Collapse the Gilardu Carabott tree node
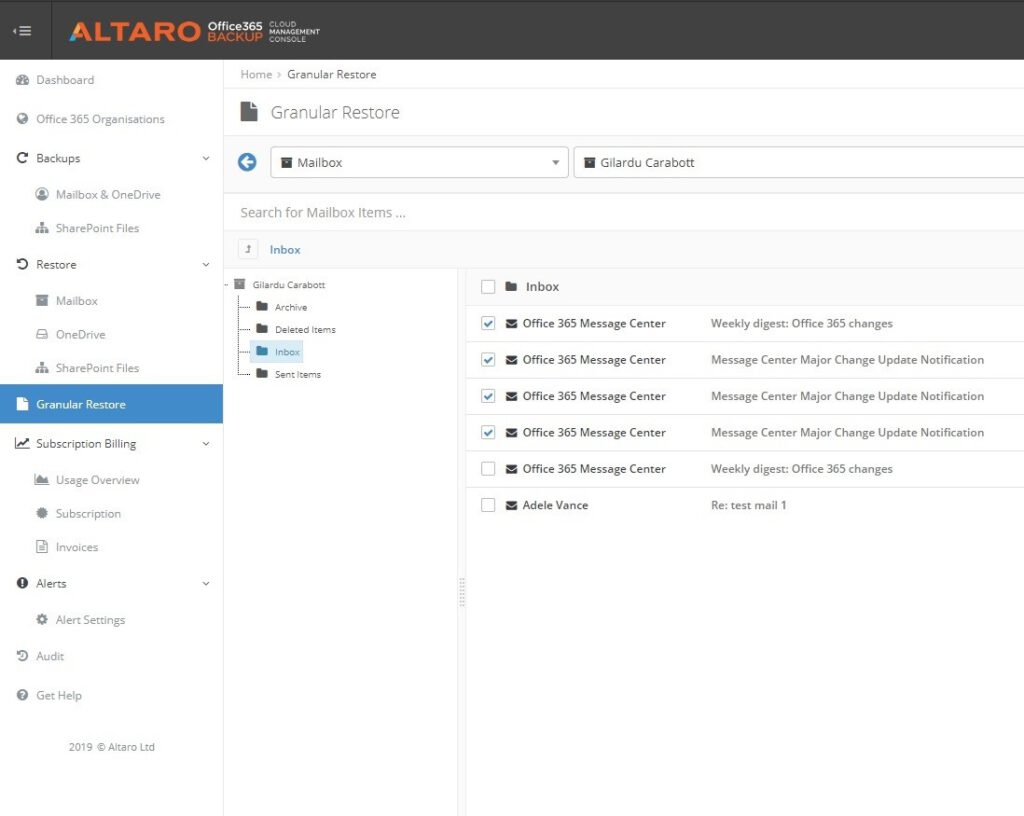 coord(227,285)
